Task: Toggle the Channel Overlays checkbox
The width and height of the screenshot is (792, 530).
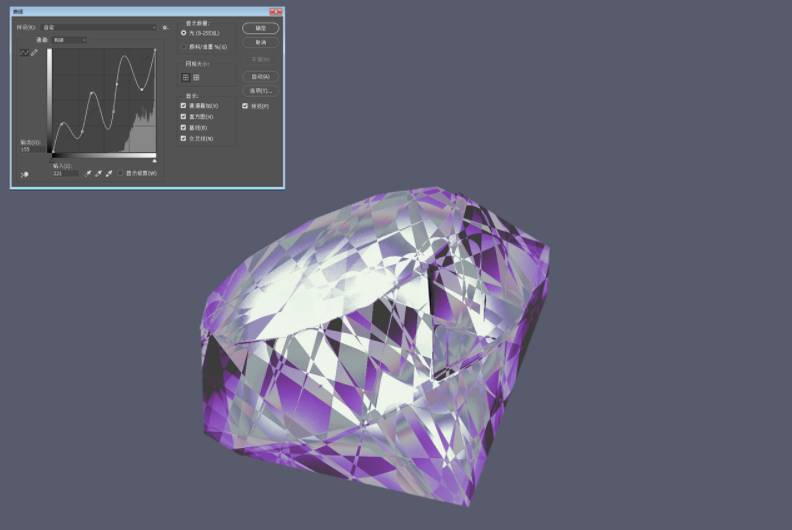Action: [183, 105]
